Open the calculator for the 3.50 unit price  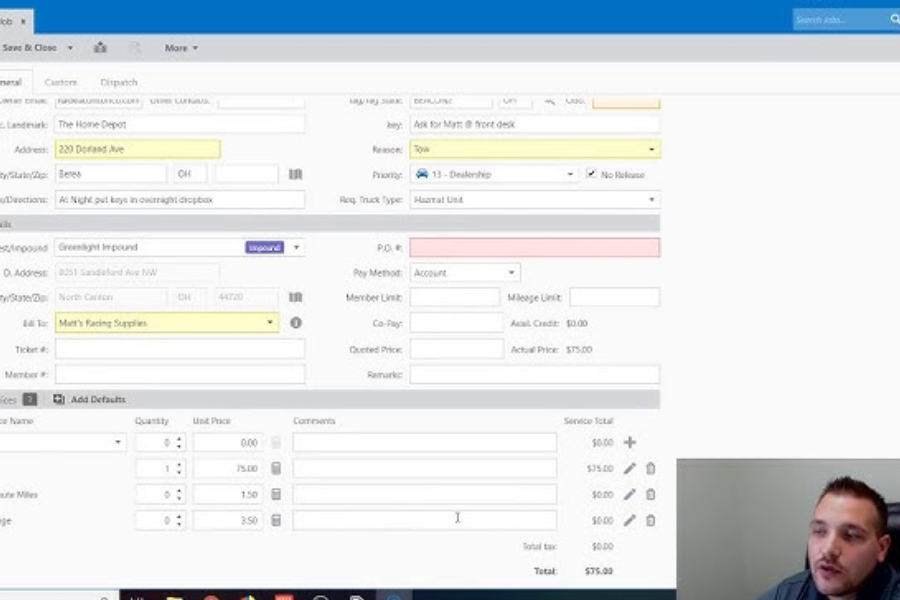pos(276,520)
